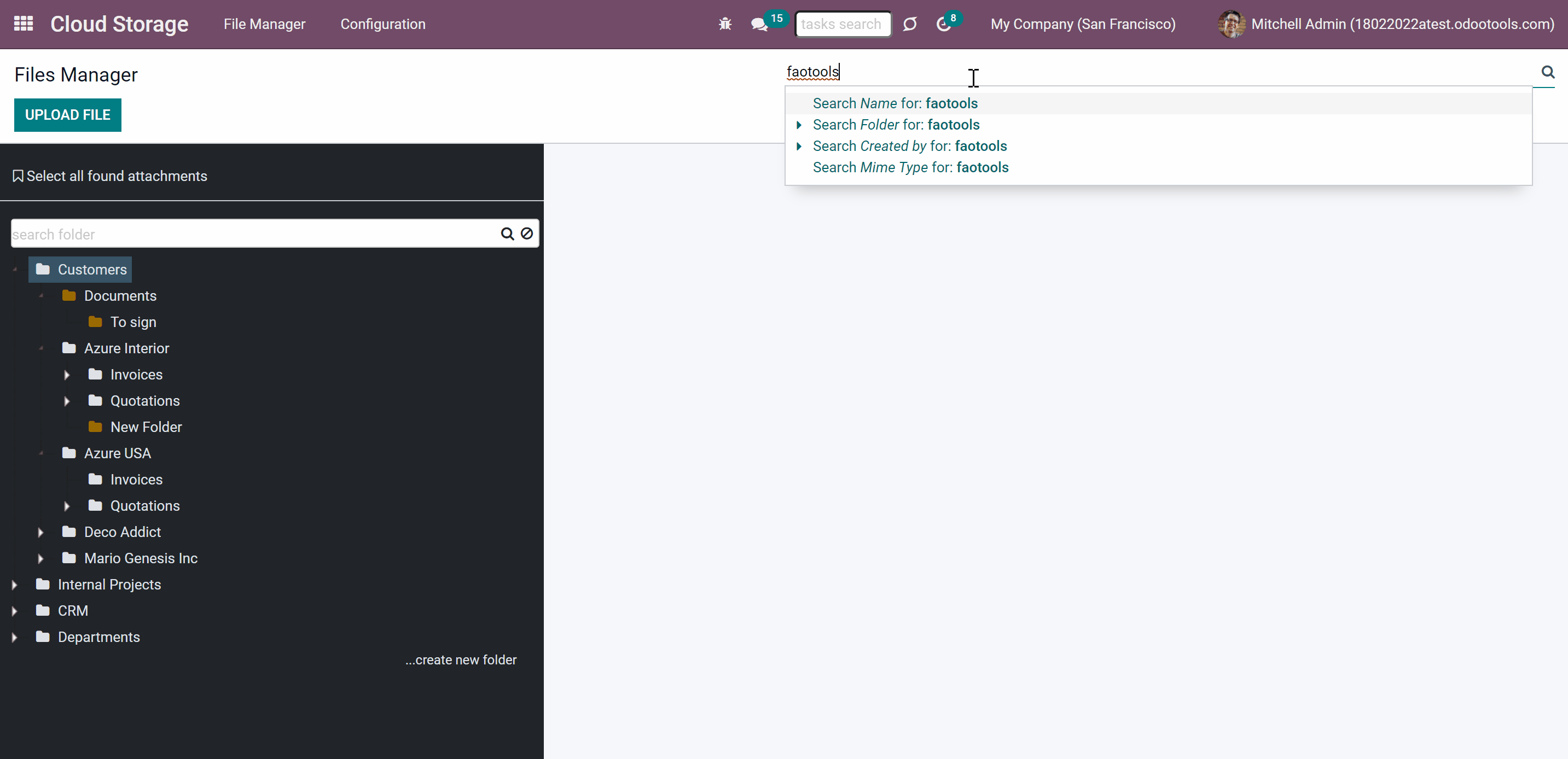Click the Departments folder icon
Image resolution: width=1568 pixels, height=759 pixels.
click(x=43, y=637)
